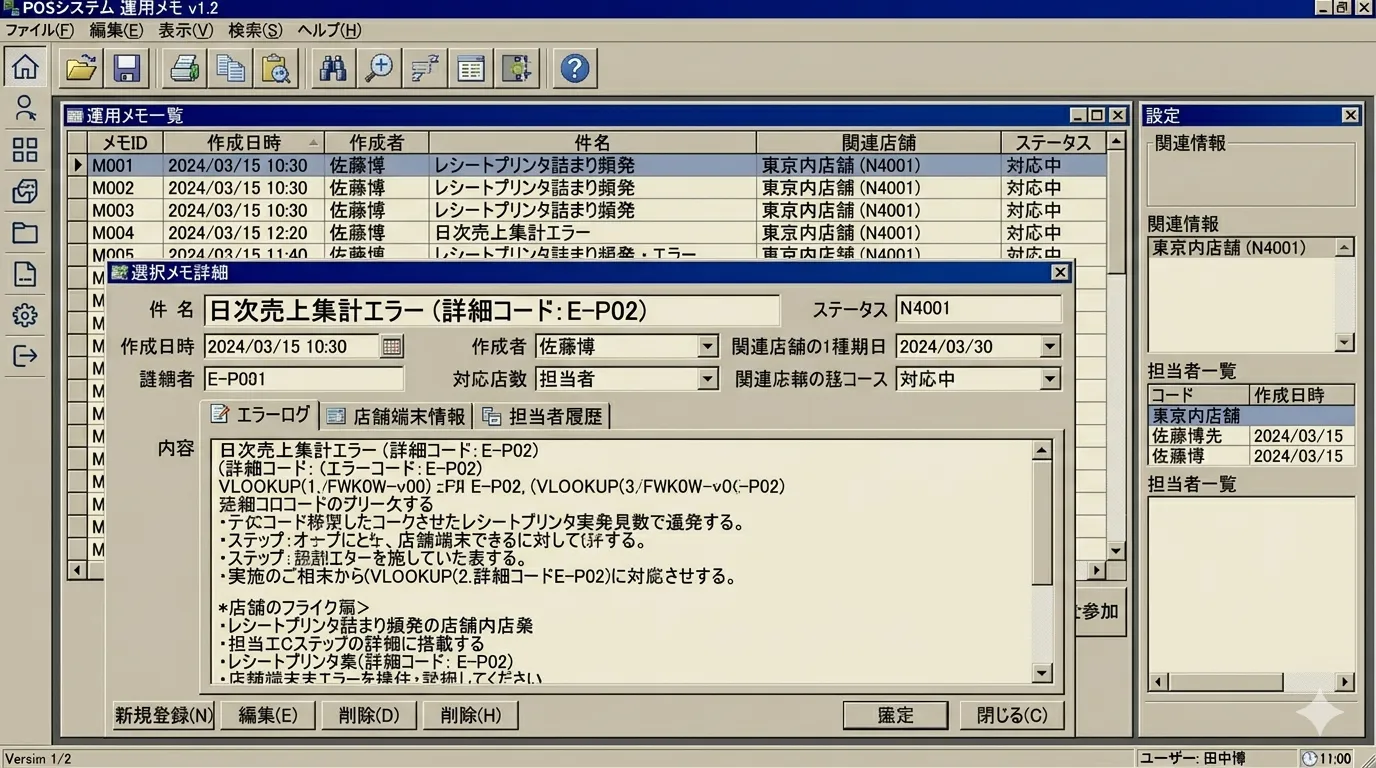The width and height of the screenshot is (1376, 768).
Task: Click the copy documents toolbar icon
Action: click(x=231, y=68)
